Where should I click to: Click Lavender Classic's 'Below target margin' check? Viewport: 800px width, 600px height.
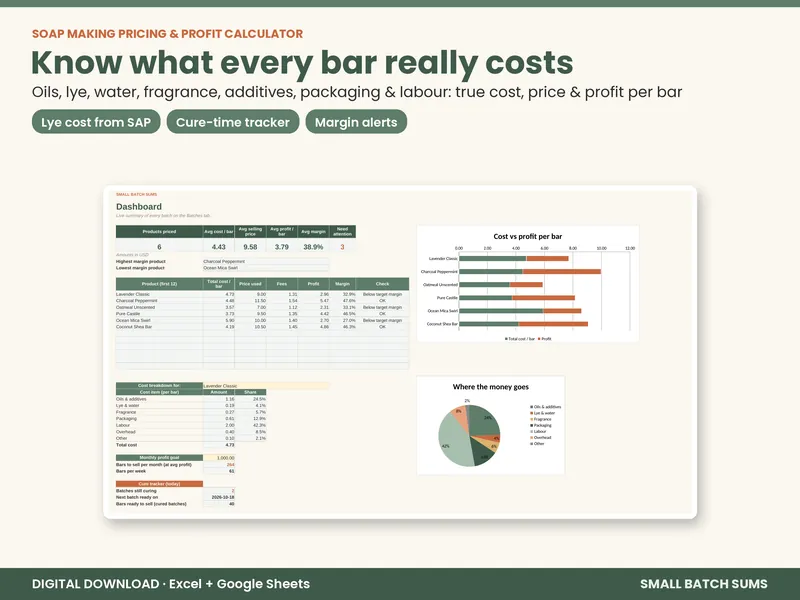[x=383, y=294]
